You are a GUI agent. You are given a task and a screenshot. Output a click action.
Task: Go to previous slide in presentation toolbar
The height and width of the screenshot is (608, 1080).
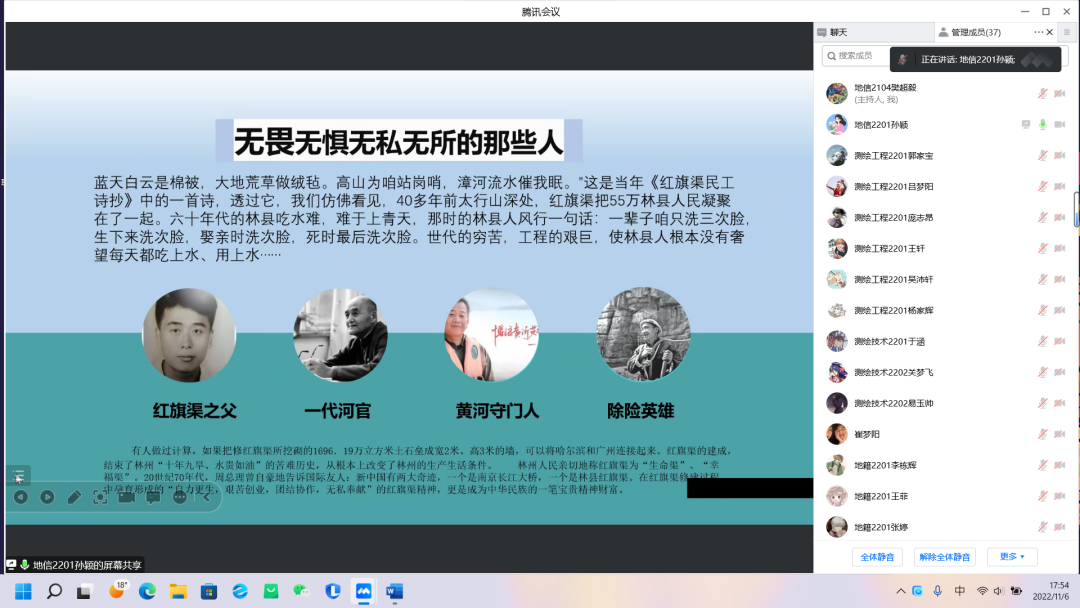click(20, 497)
